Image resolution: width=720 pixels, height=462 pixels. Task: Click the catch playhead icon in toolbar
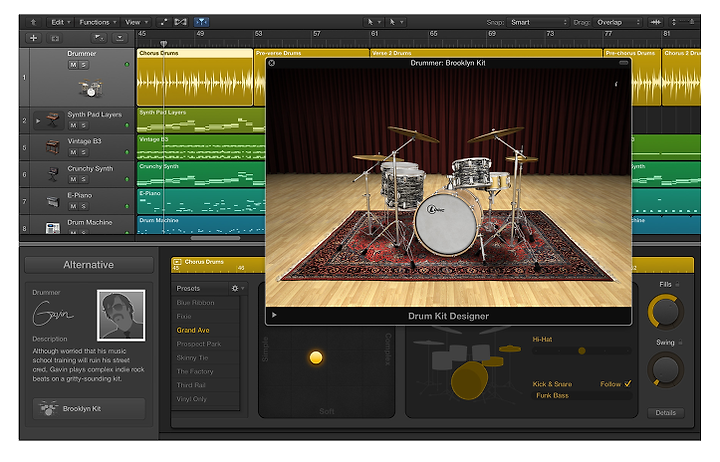[x=201, y=21]
